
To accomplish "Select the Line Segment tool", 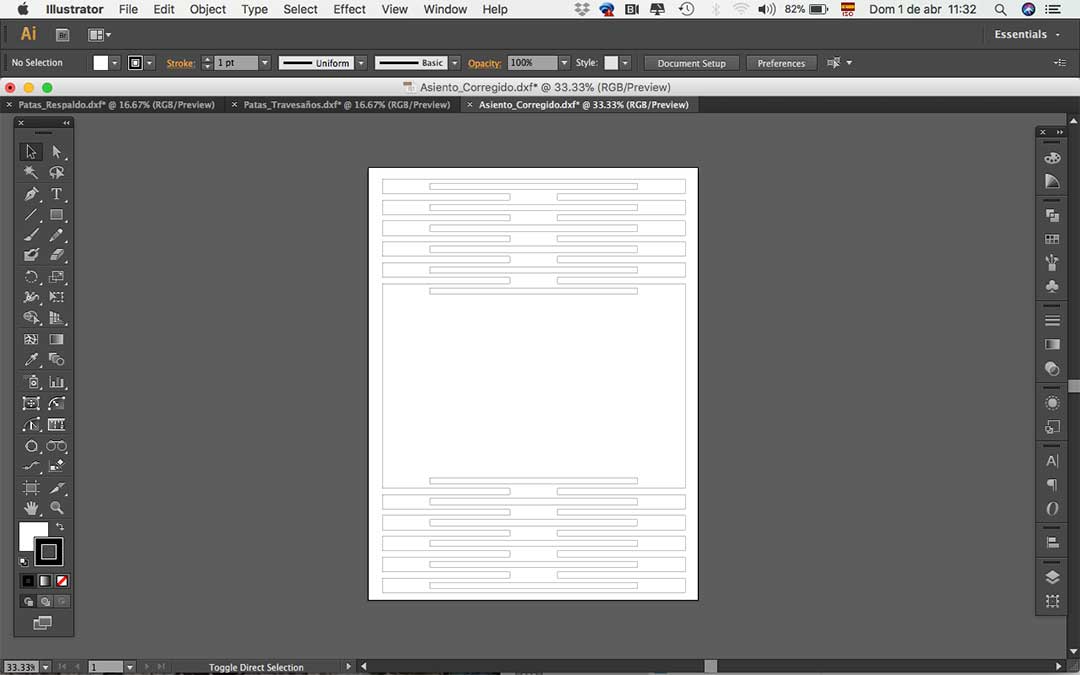I will click(31, 215).
